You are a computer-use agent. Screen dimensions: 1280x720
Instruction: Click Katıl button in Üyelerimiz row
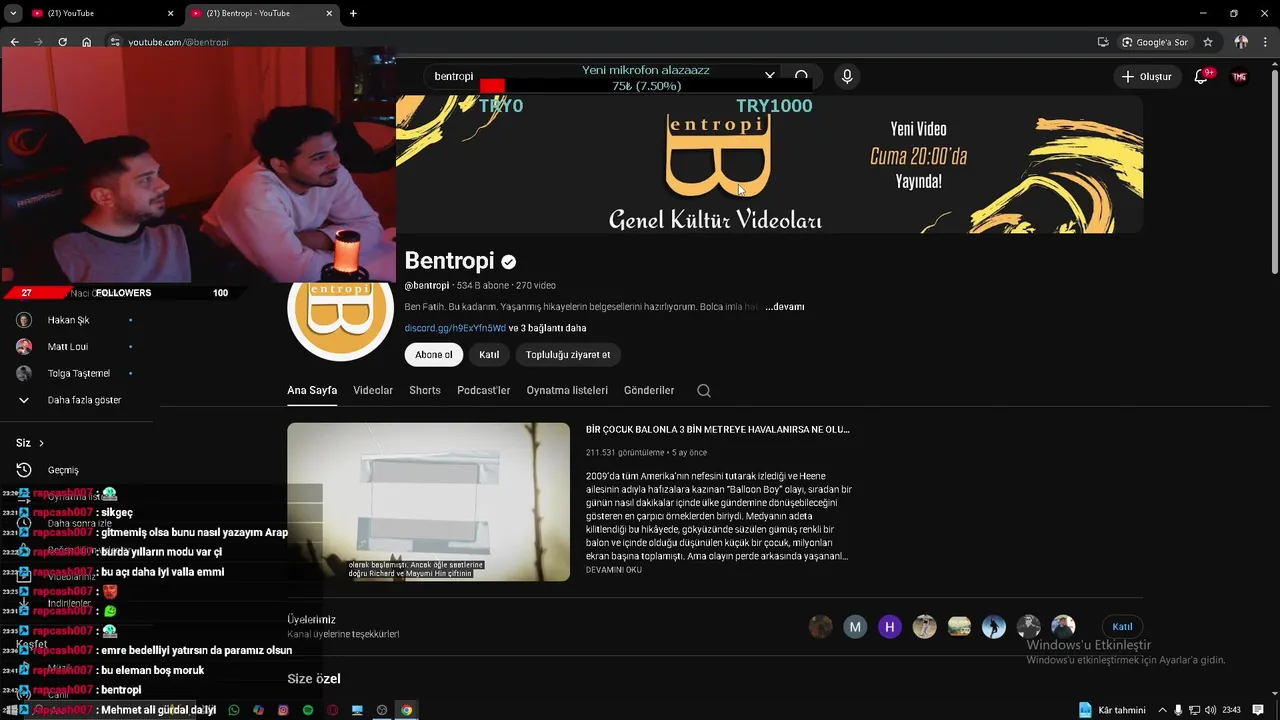[x=1122, y=626]
